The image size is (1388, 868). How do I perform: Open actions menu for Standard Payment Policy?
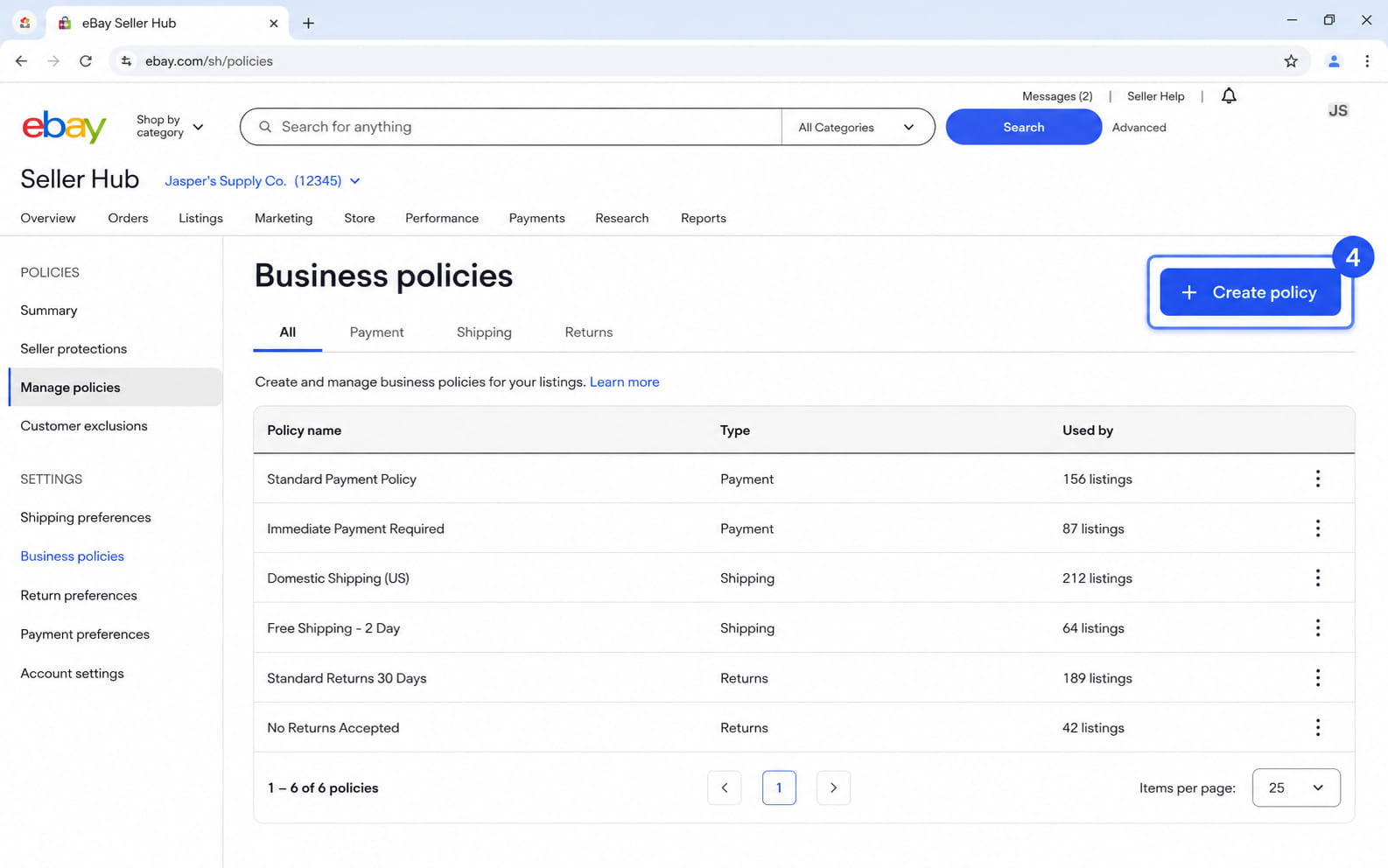pyautogui.click(x=1317, y=479)
